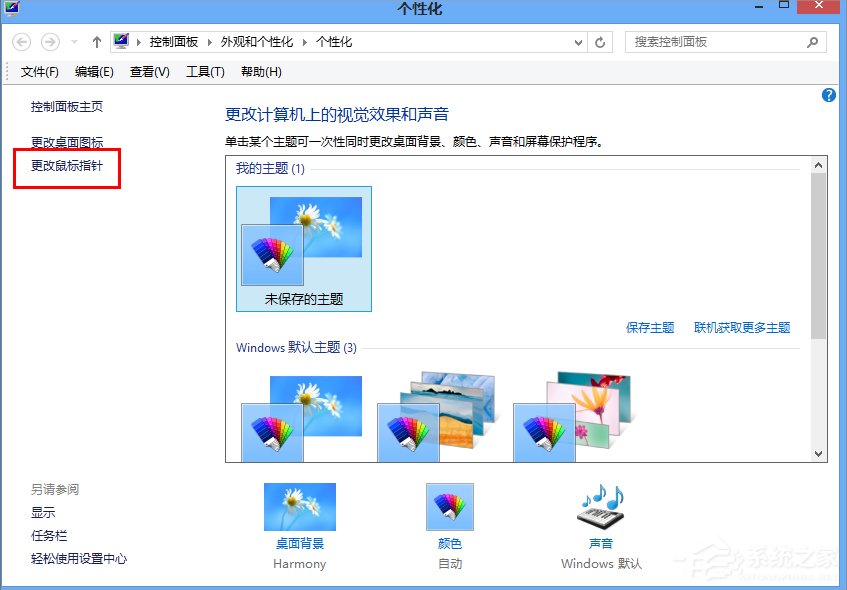Screen dimensions: 847x590
Task: Open the 声音 Windows 默认 sound icon
Action: (599, 507)
